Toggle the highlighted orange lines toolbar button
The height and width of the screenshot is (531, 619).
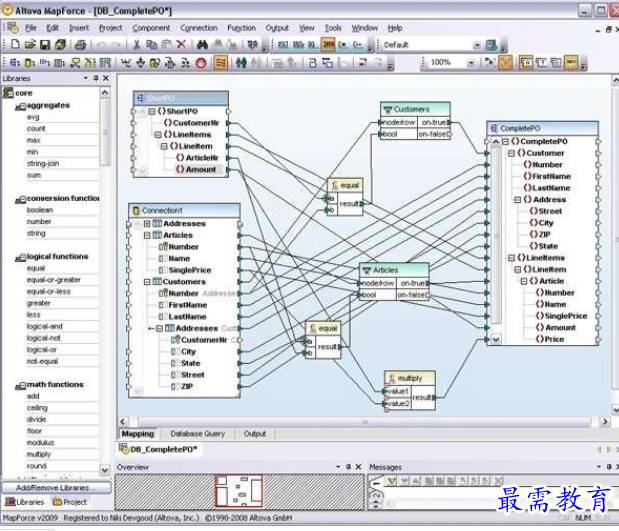(221, 63)
